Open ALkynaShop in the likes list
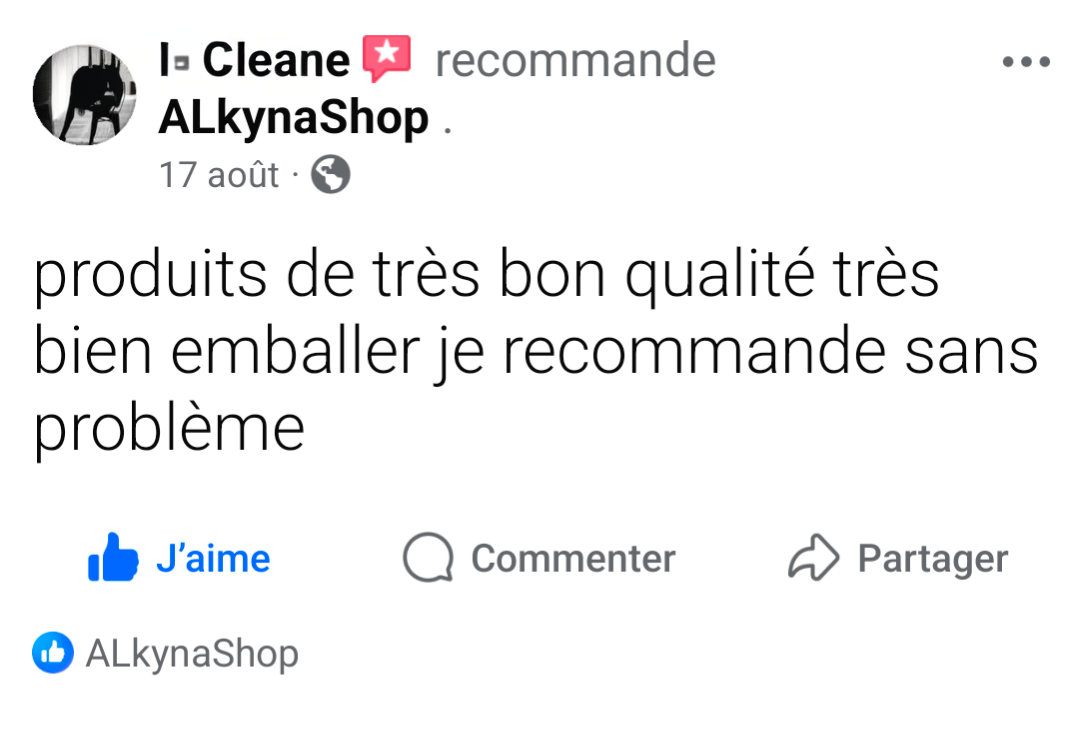Viewport: 1079px width, 737px height. pos(192,654)
